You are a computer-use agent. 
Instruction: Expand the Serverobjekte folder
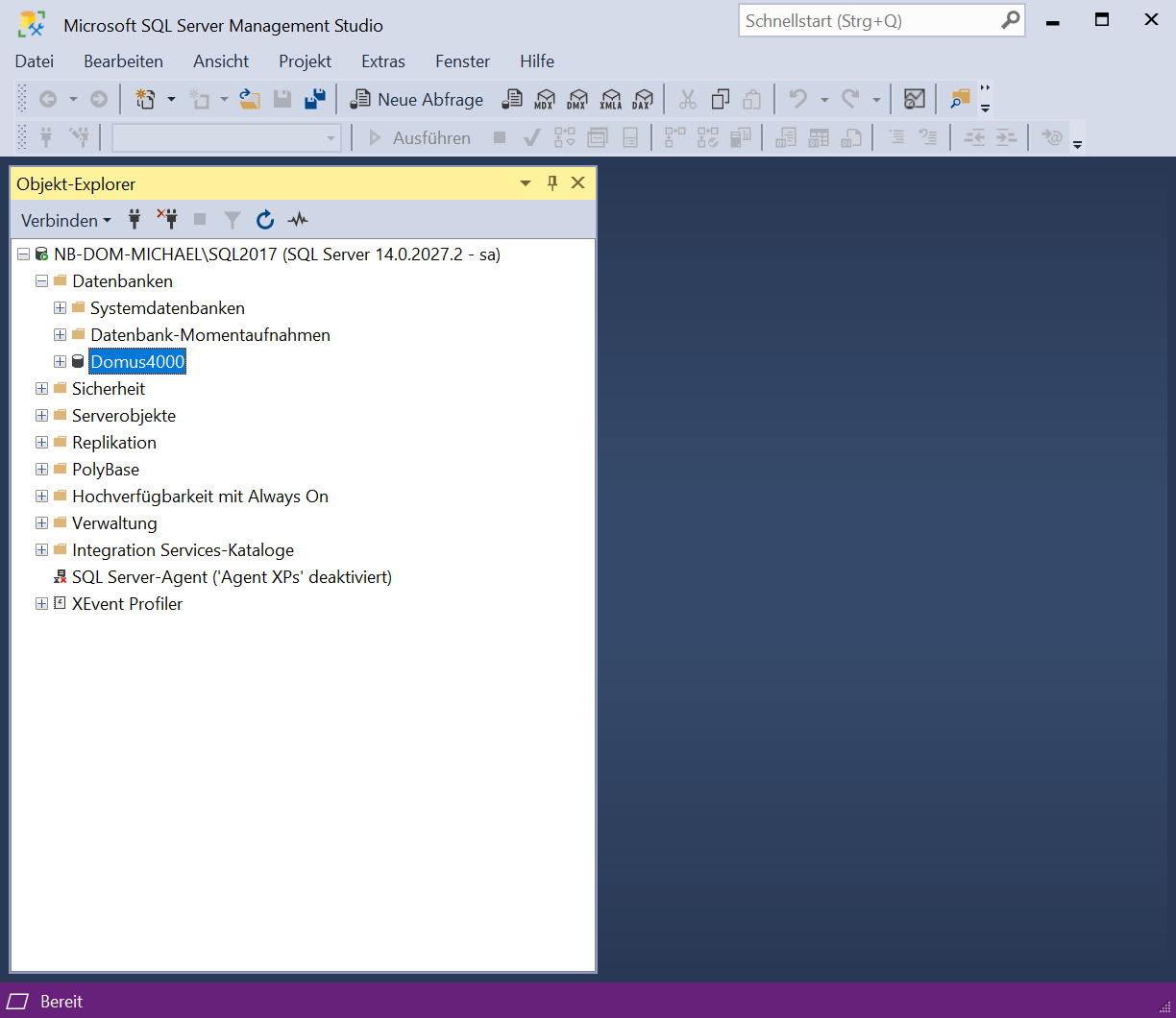click(41, 416)
